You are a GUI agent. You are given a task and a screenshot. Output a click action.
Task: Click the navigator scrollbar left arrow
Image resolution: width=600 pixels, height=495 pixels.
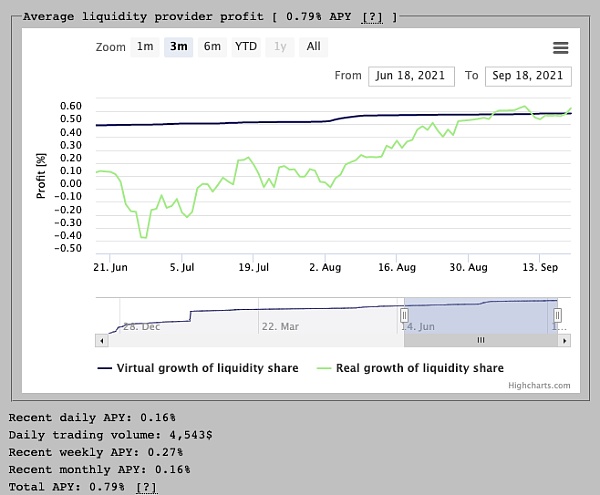101,340
